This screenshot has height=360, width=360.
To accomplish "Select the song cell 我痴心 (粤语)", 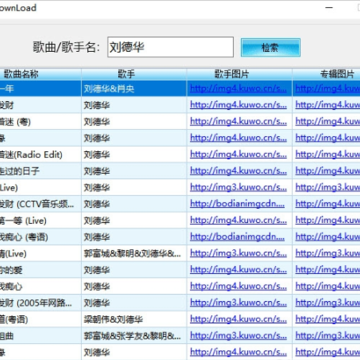I will coord(40,237).
